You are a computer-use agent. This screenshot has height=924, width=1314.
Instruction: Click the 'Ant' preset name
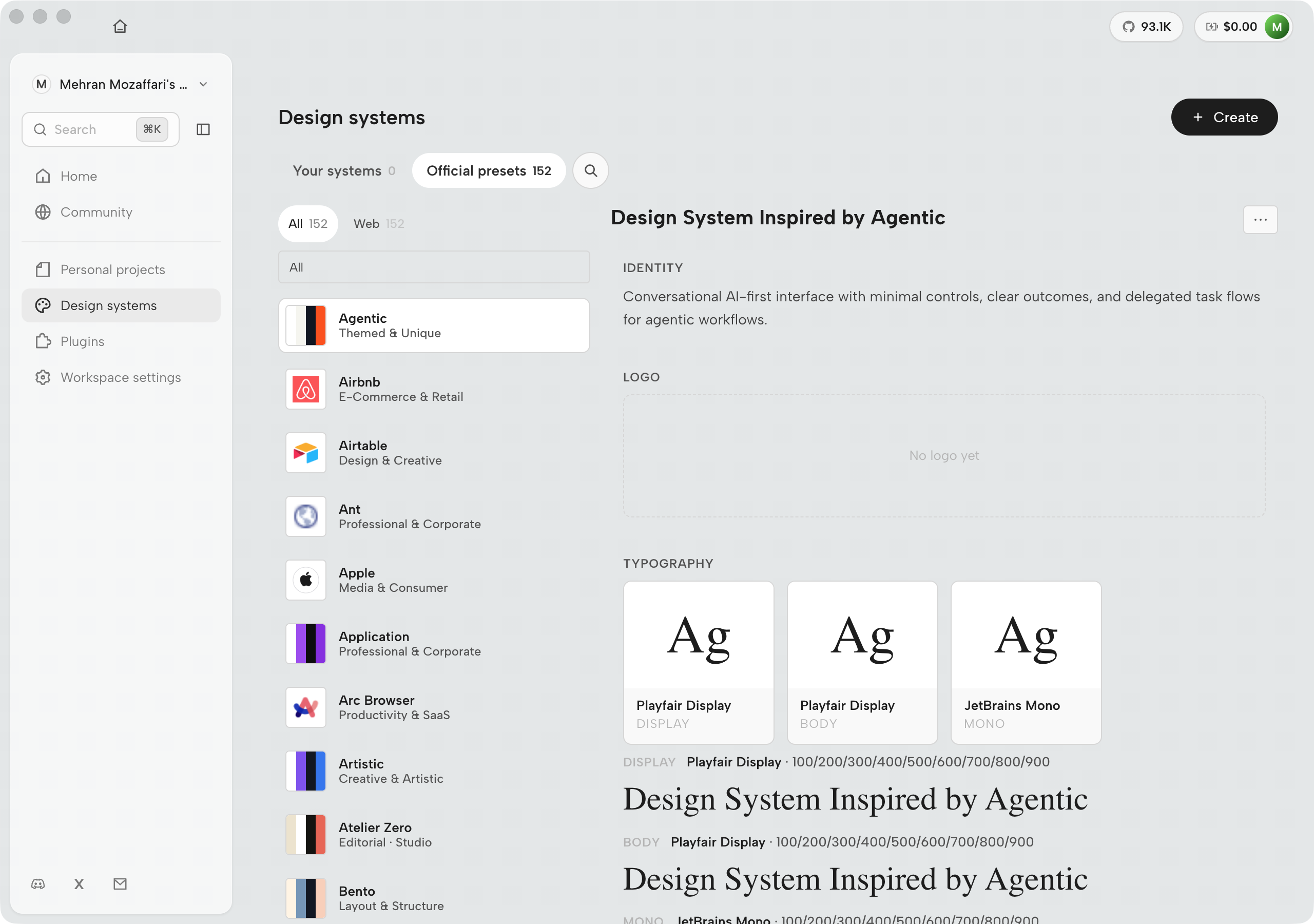click(350, 509)
